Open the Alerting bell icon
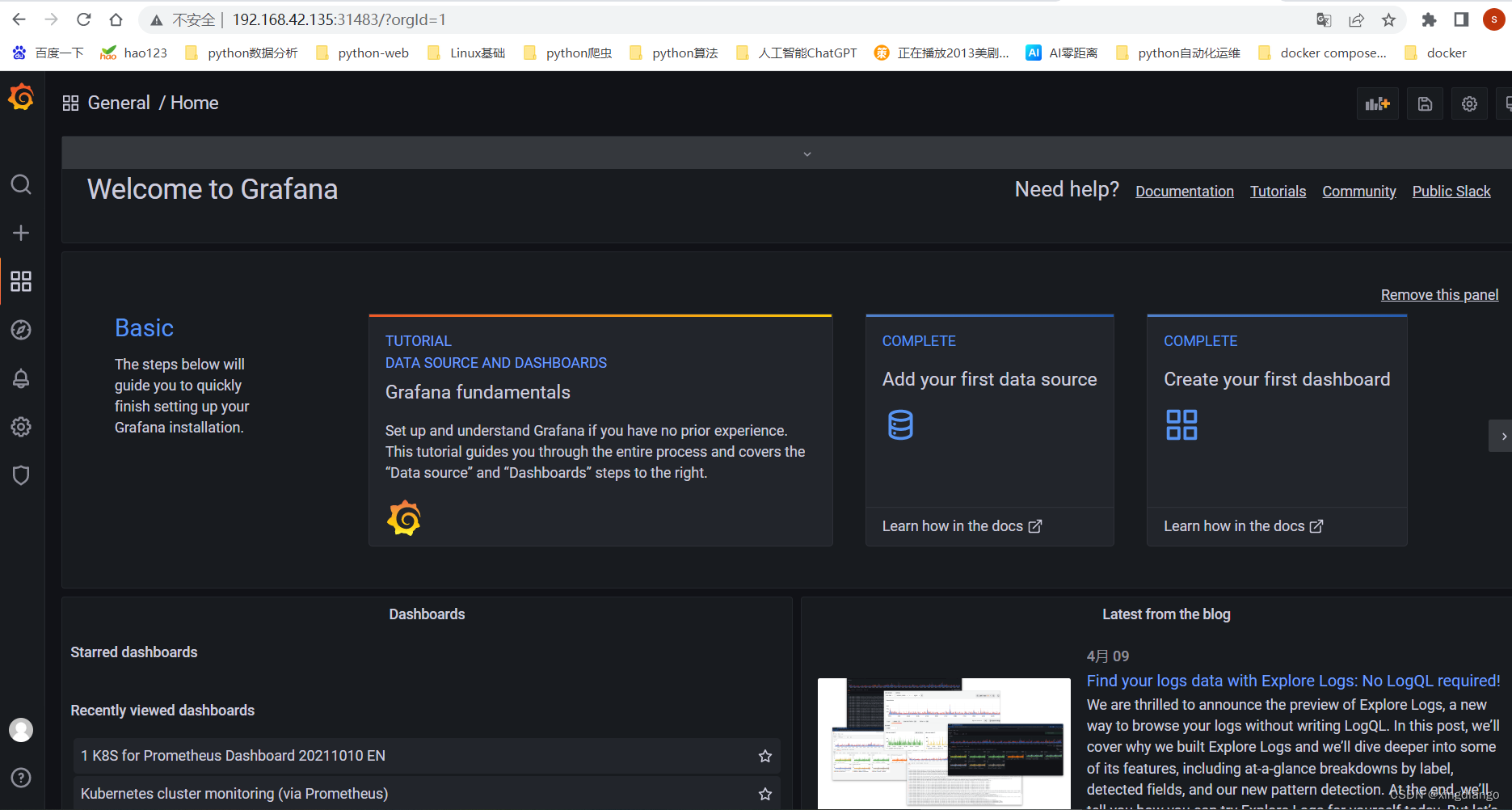Viewport: 1512px width, 810px height. (x=21, y=378)
